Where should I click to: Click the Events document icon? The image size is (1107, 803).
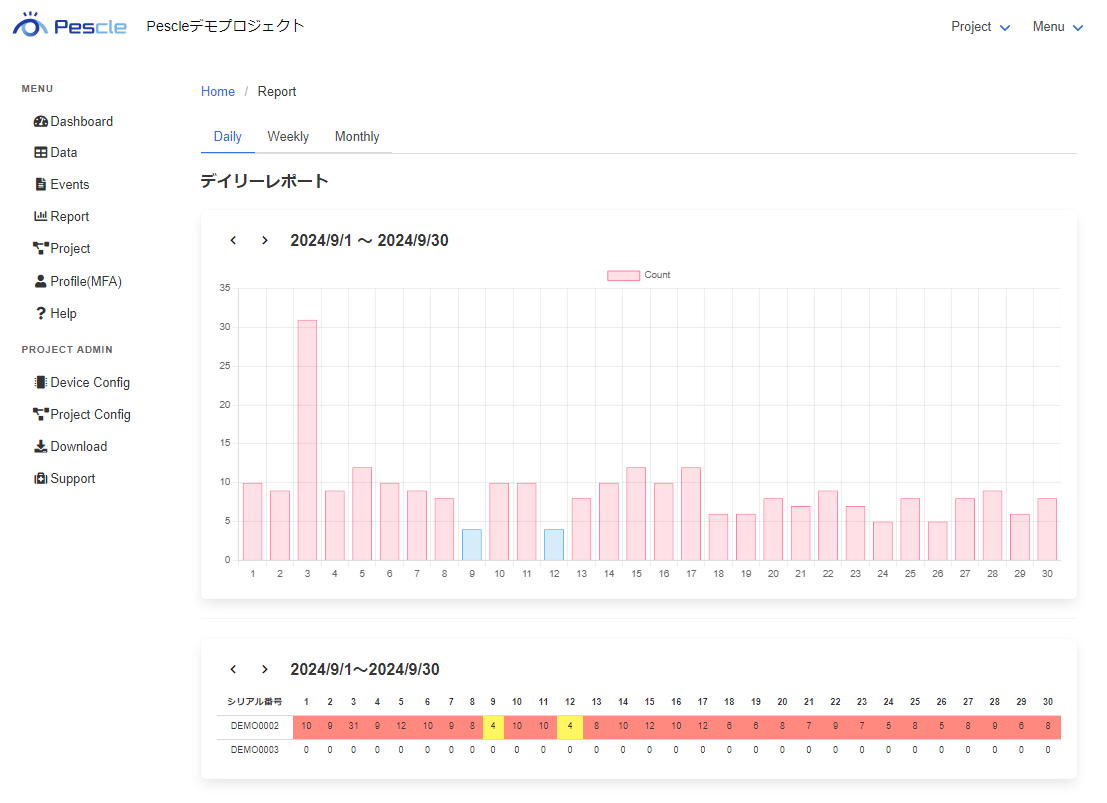pyautogui.click(x=40, y=185)
